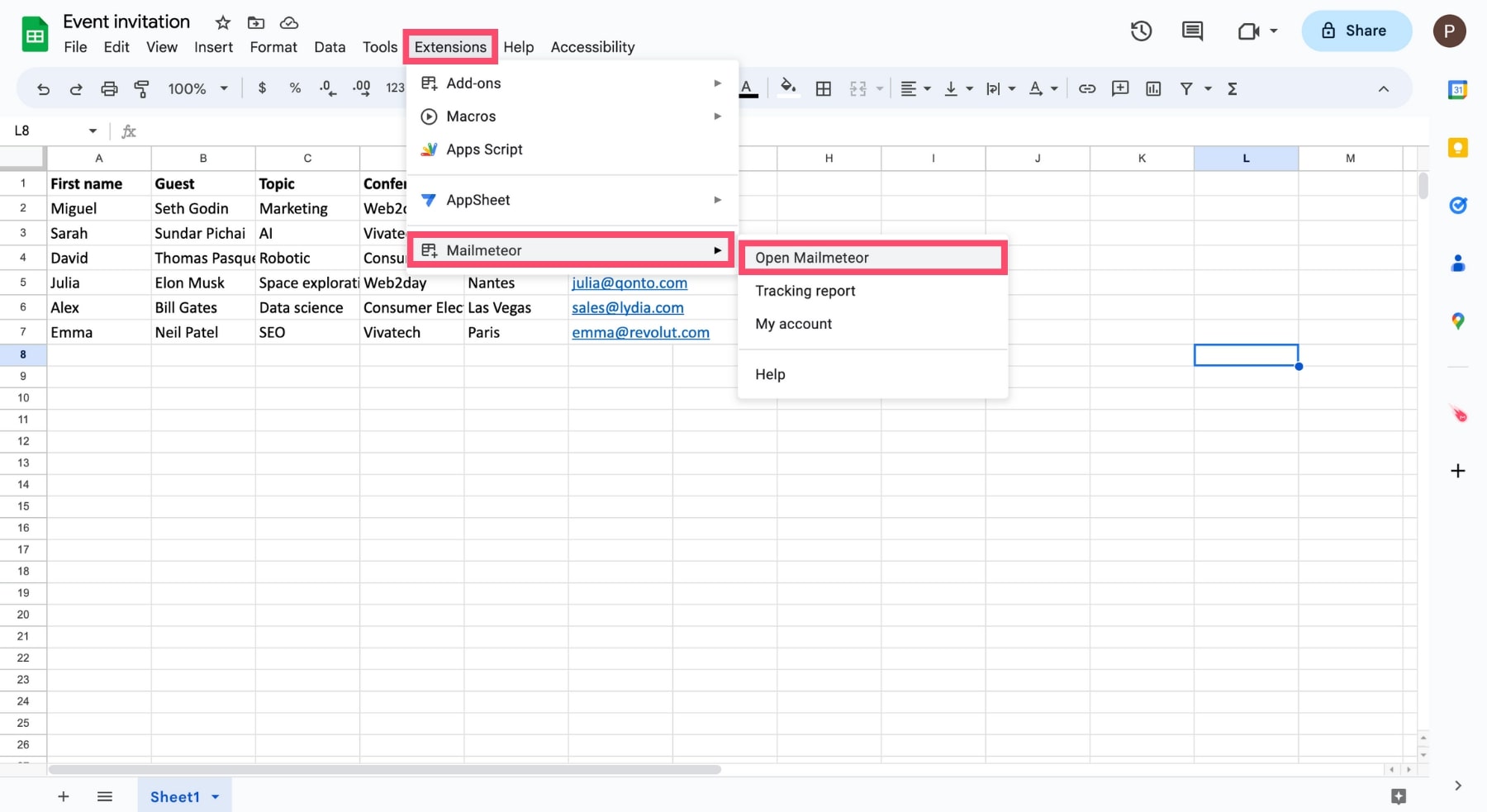Open Google Calendar side panel
Viewport: 1487px width, 812px height.
(1458, 90)
